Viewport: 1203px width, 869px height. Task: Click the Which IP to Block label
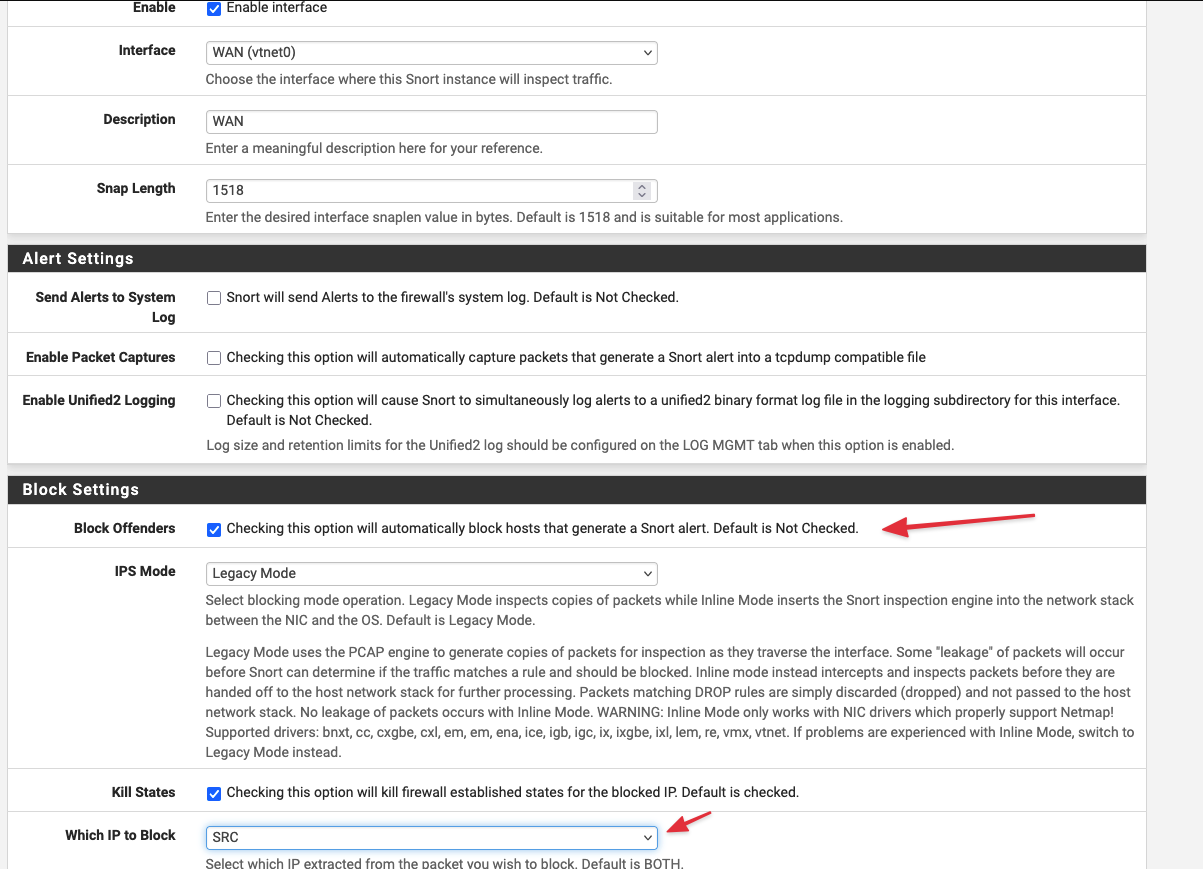tap(120, 835)
